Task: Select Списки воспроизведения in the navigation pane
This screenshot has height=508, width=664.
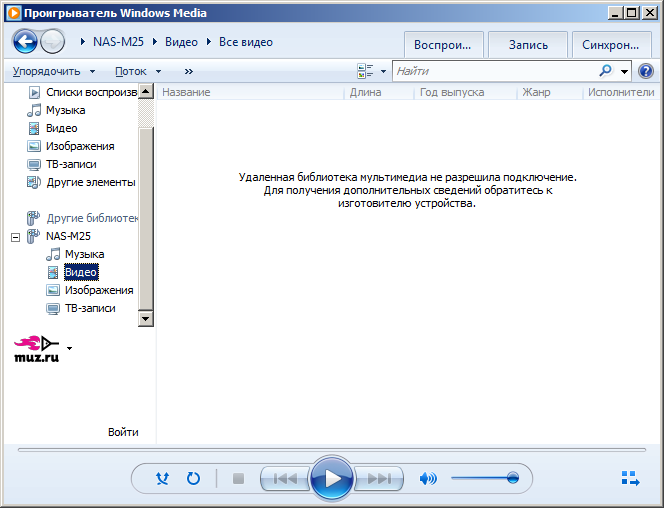Action: point(91,92)
